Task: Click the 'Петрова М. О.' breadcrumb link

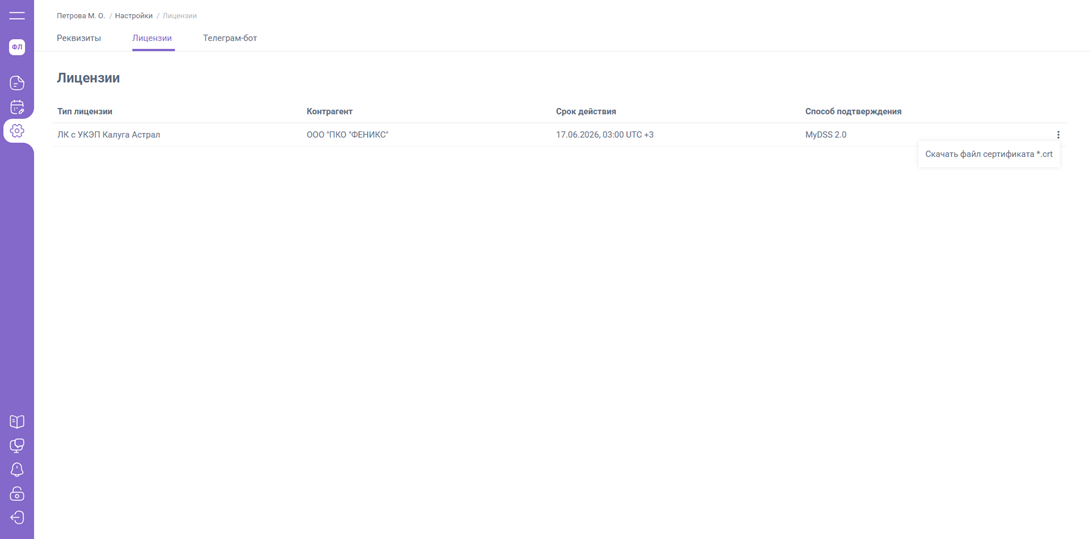Action: click(x=81, y=16)
